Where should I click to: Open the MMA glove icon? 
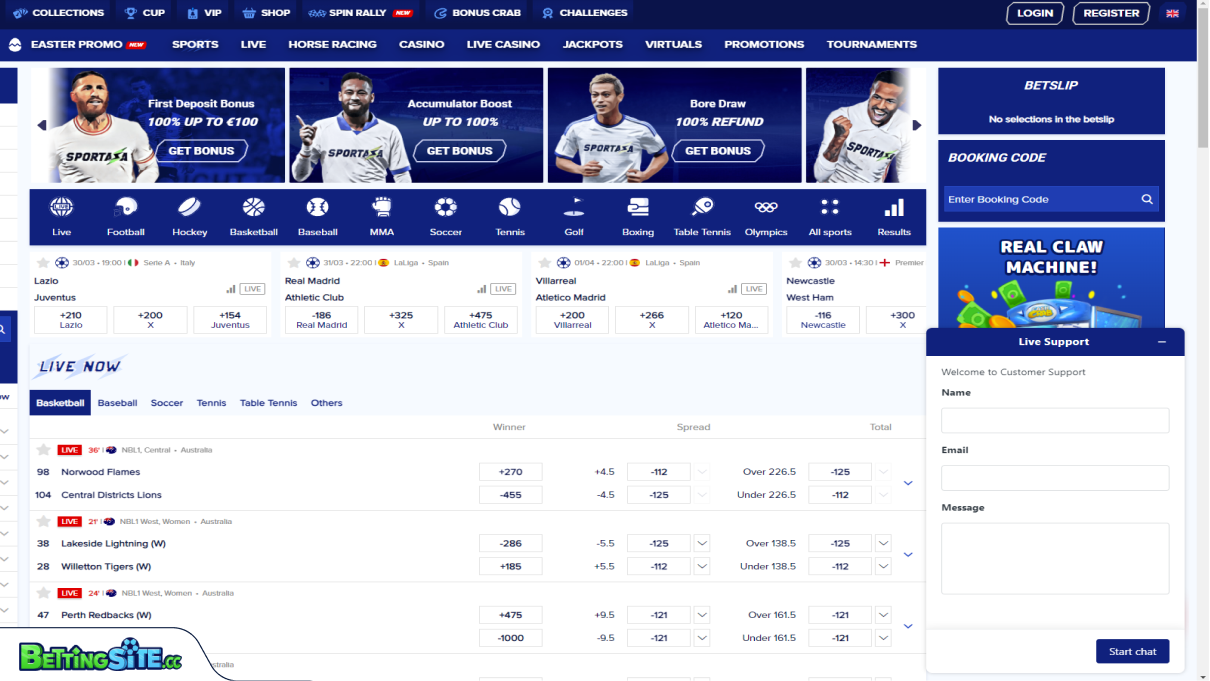(382, 207)
